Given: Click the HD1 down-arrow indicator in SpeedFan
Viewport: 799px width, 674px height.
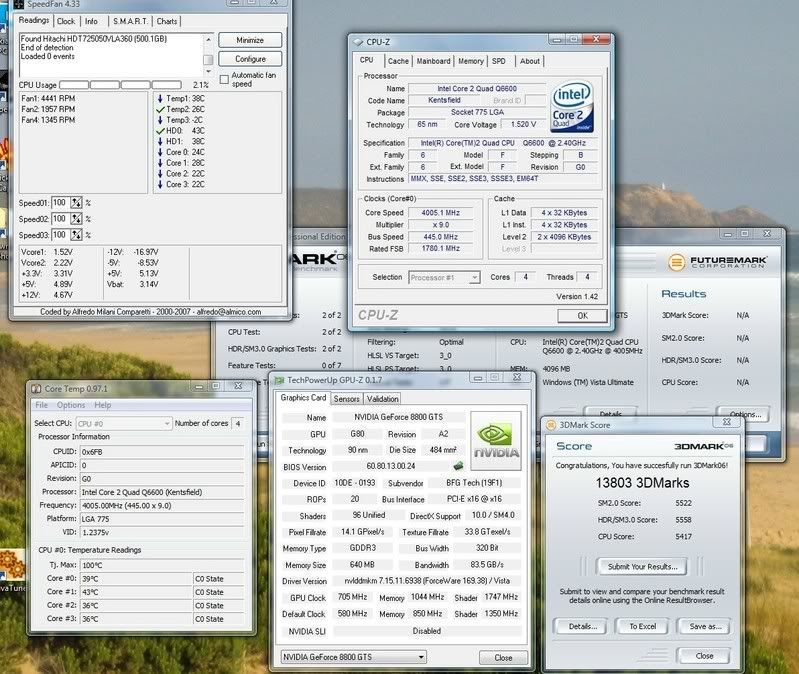Looking at the screenshot, I should (x=160, y=141).
